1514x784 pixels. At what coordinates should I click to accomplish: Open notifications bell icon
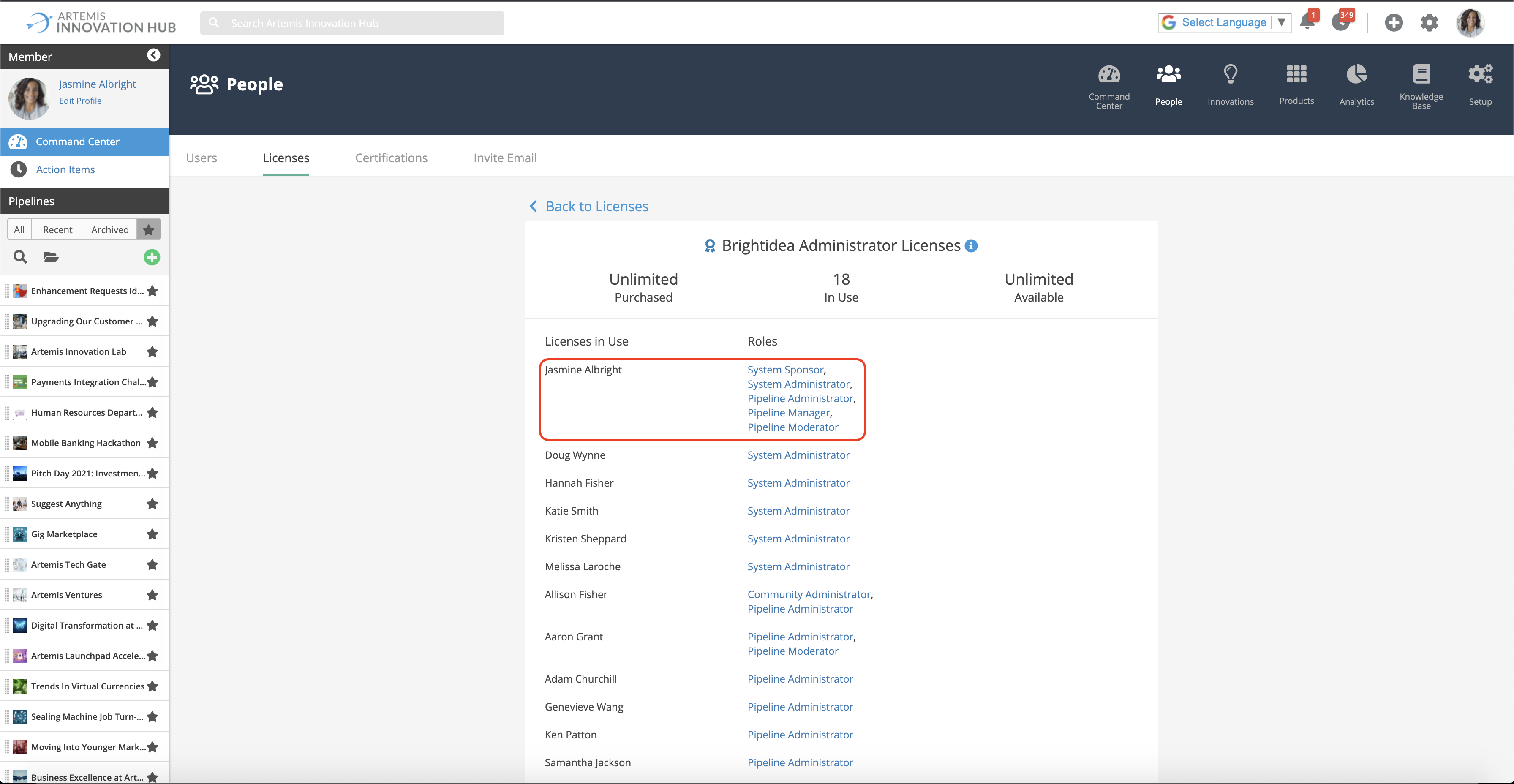[x=1307, y=22]
